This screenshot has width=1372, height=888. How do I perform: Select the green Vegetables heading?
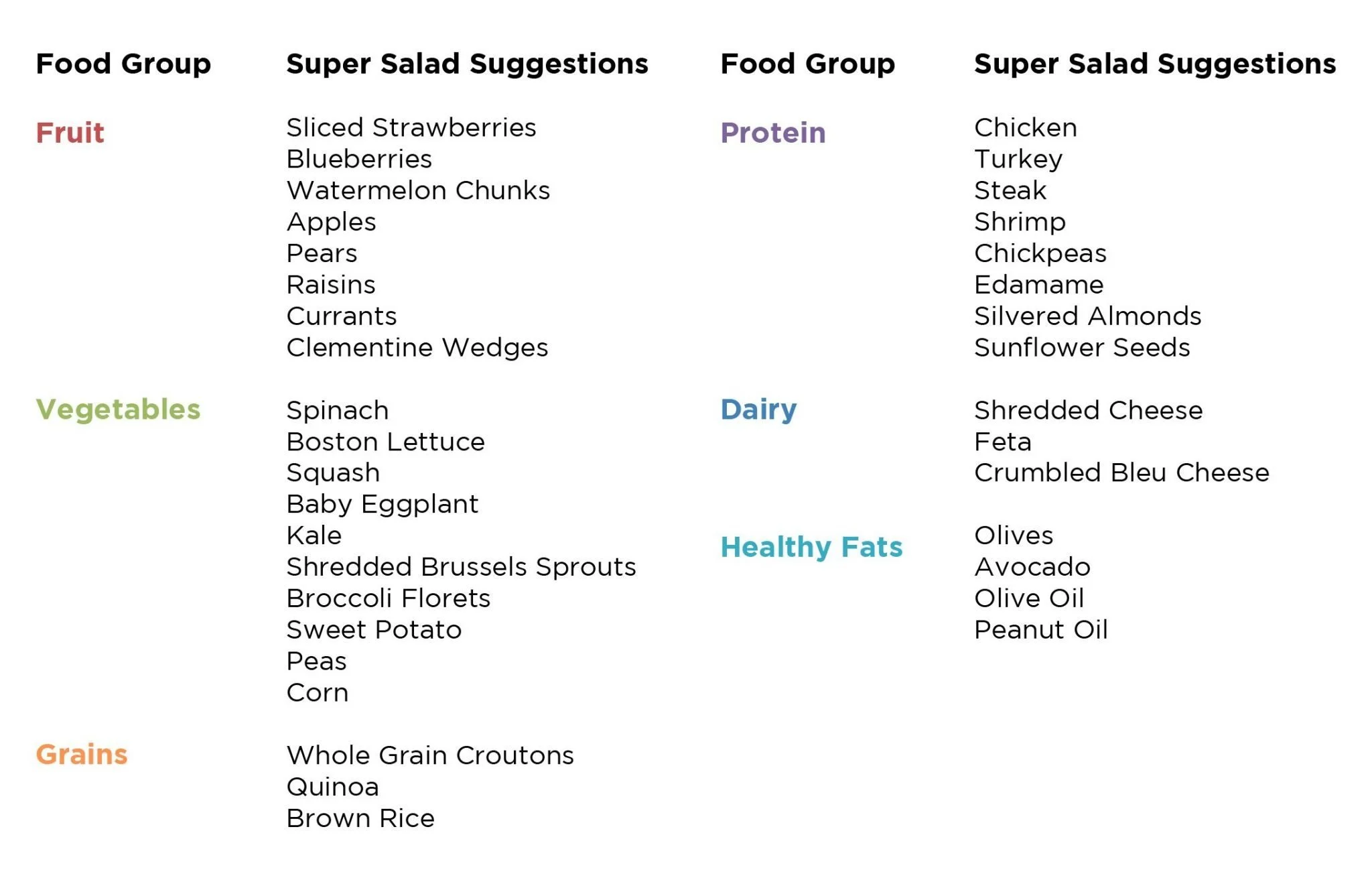(x=118, y=409)
